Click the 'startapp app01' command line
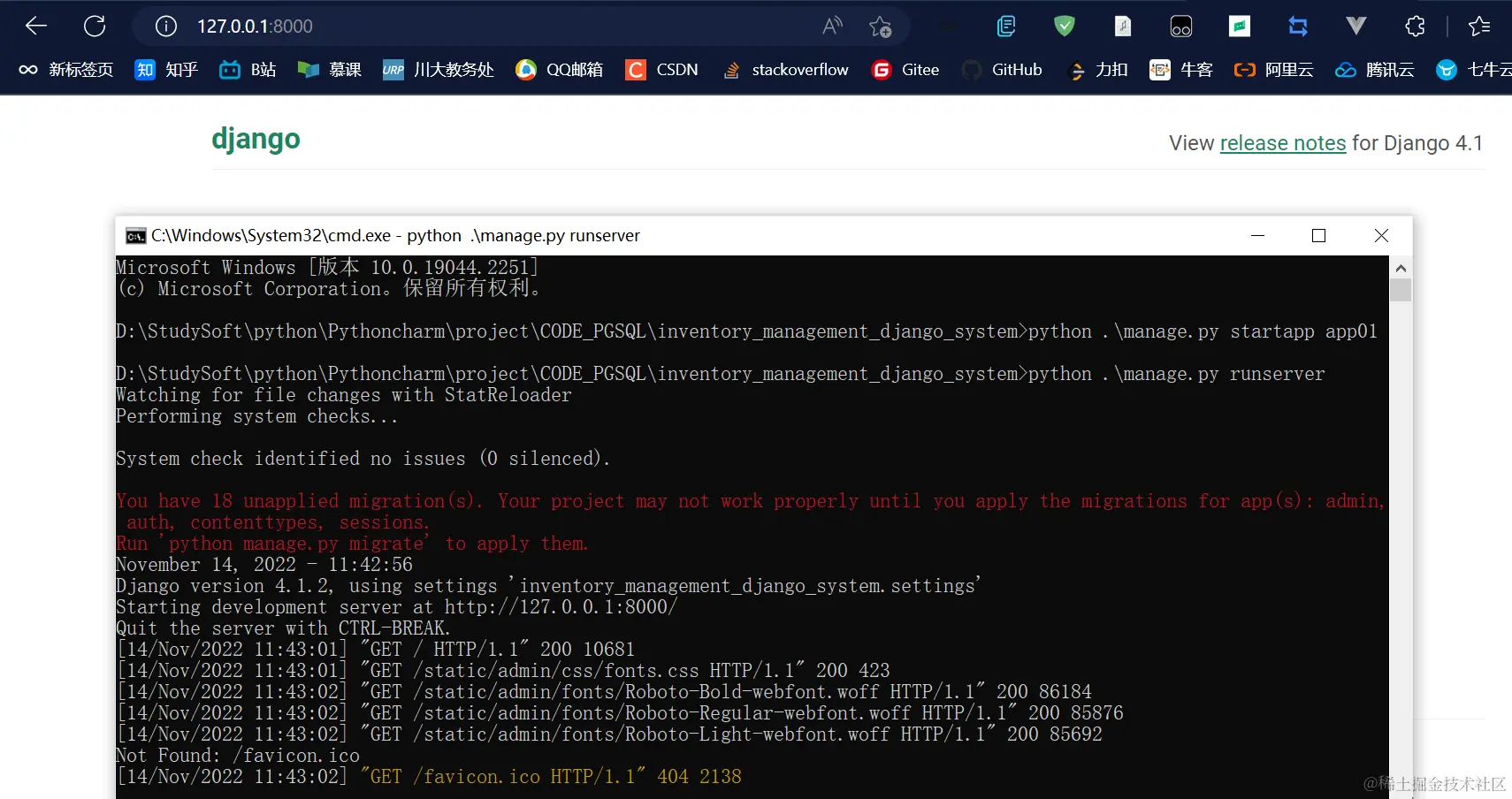Image resolution: width=1512 pixels, height=799 pixels. (x=746, y=331)
